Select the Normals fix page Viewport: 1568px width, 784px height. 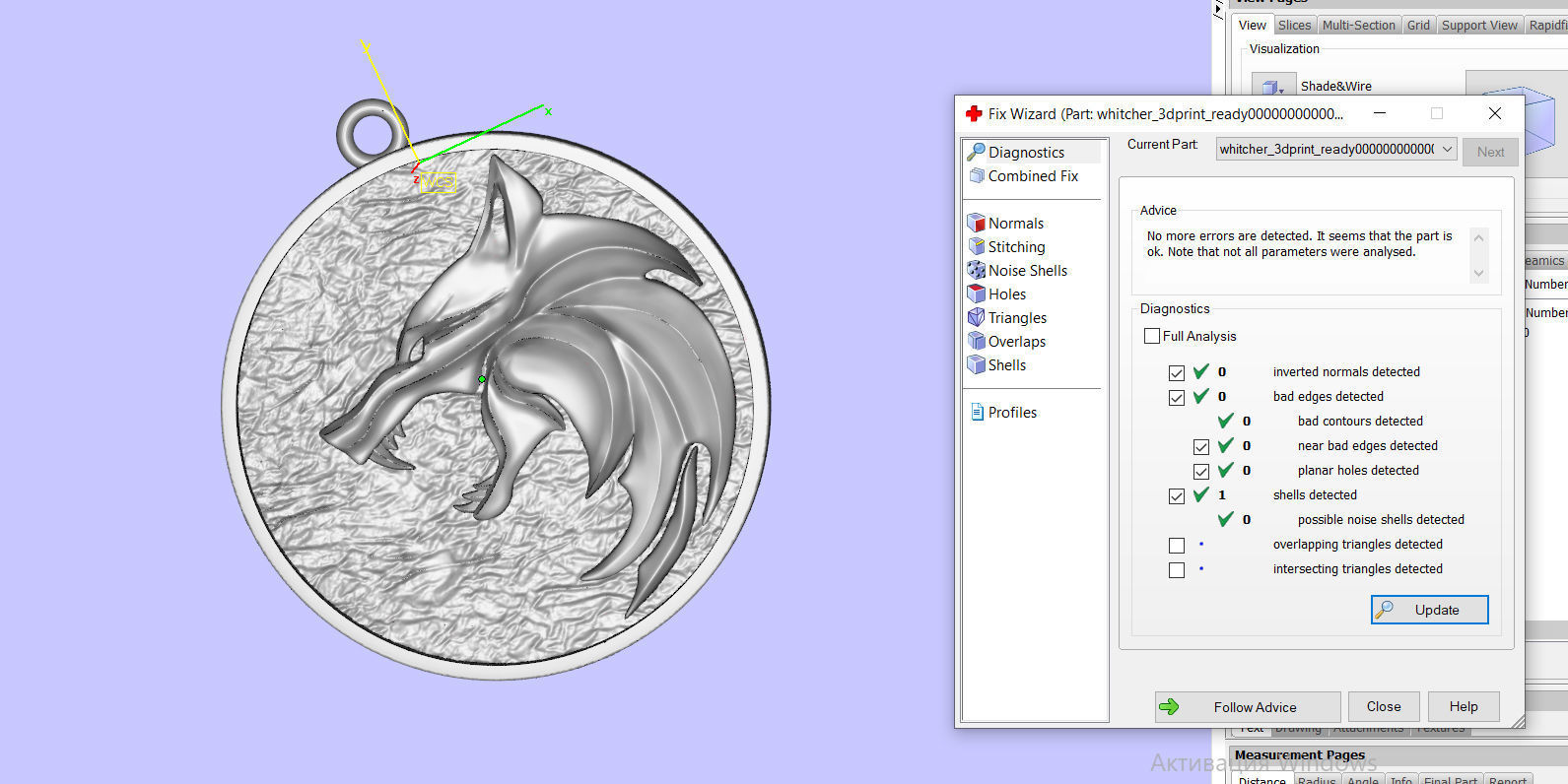(1015, 223)
